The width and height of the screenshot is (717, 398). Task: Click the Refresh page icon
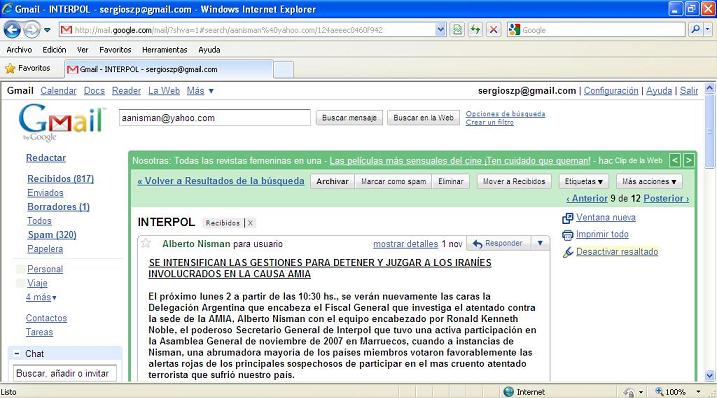[475, 30]
